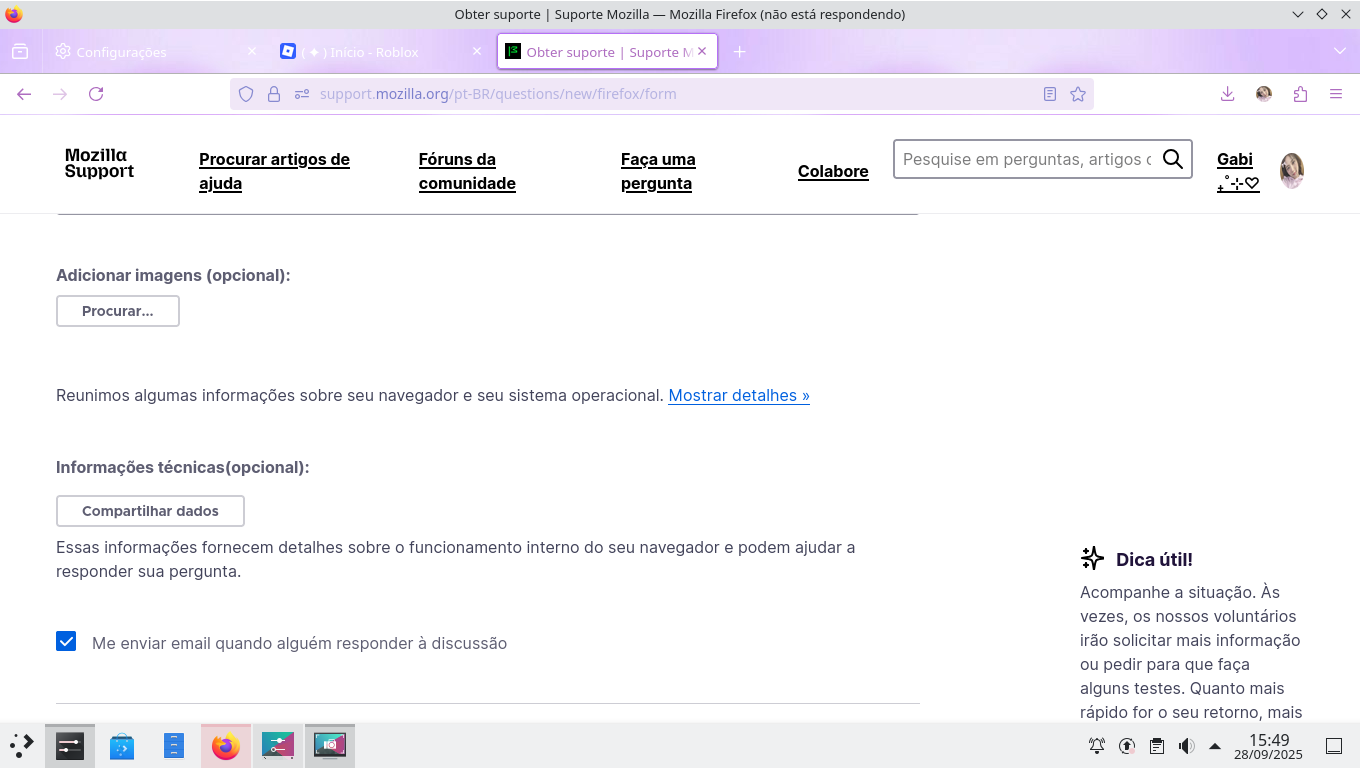
Task: Click the Mozilla Support logo
Action: pos(100,163)
